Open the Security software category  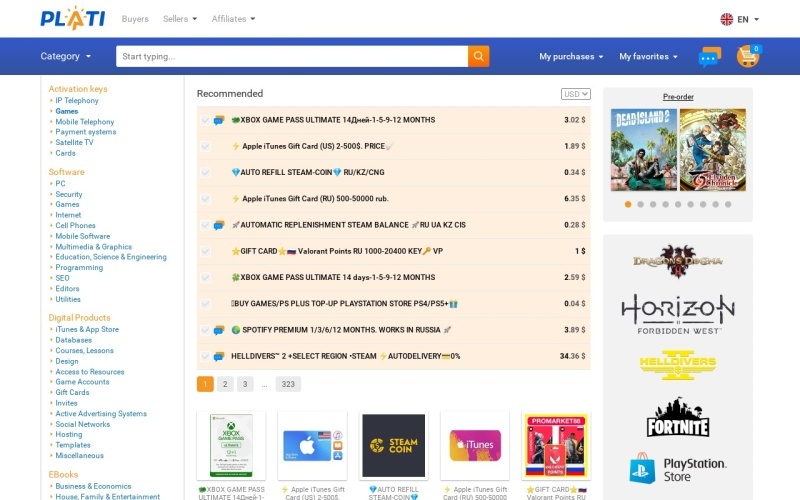[69, 194]
